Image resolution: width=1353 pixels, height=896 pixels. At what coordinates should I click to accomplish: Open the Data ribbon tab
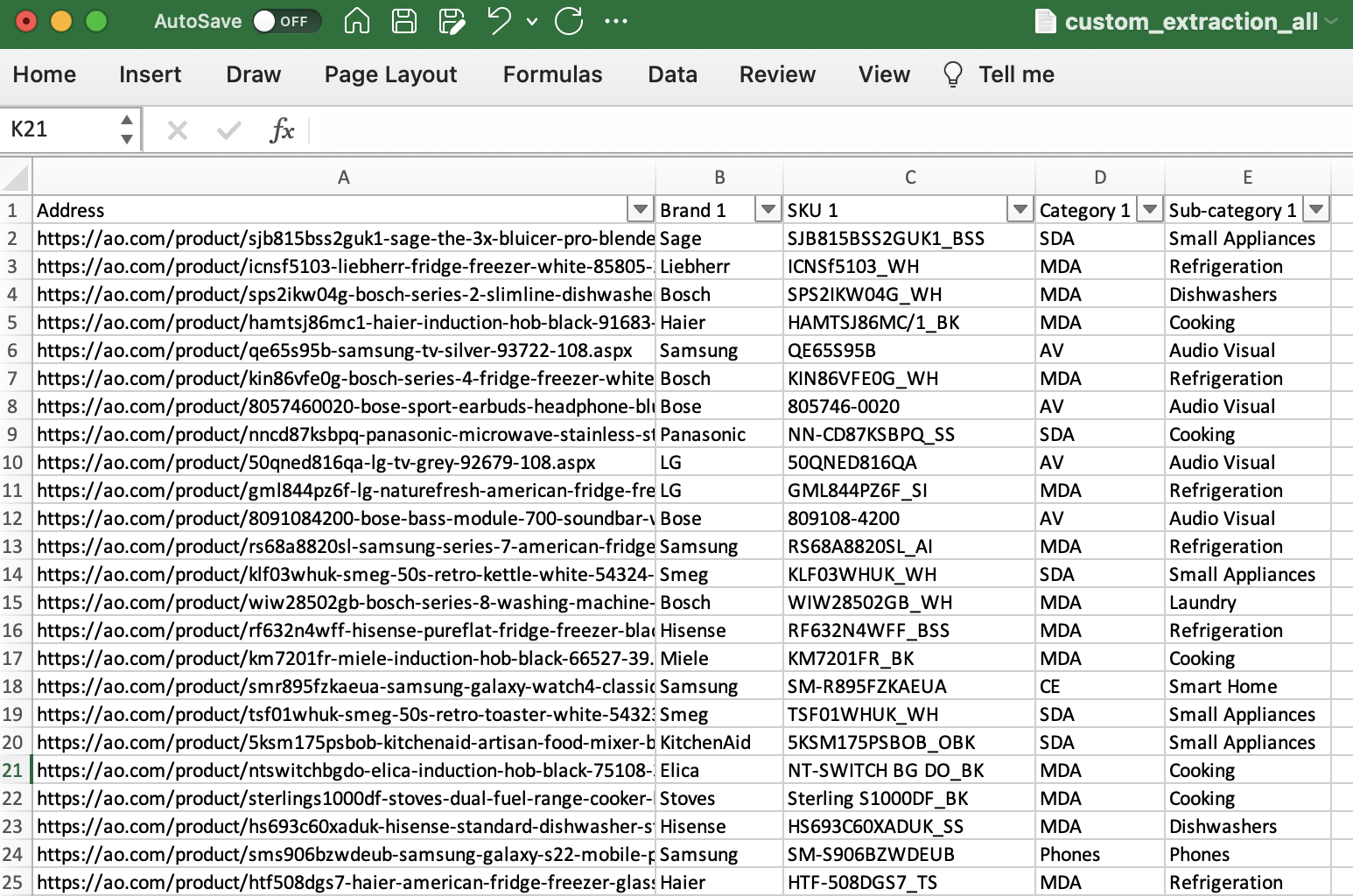click(x=672, y=74)
